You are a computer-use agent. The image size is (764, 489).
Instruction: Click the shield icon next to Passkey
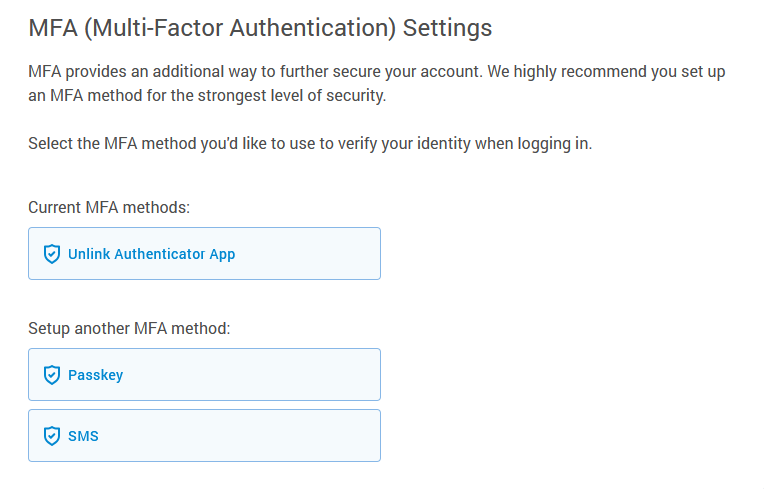click(x=52, y=375)
